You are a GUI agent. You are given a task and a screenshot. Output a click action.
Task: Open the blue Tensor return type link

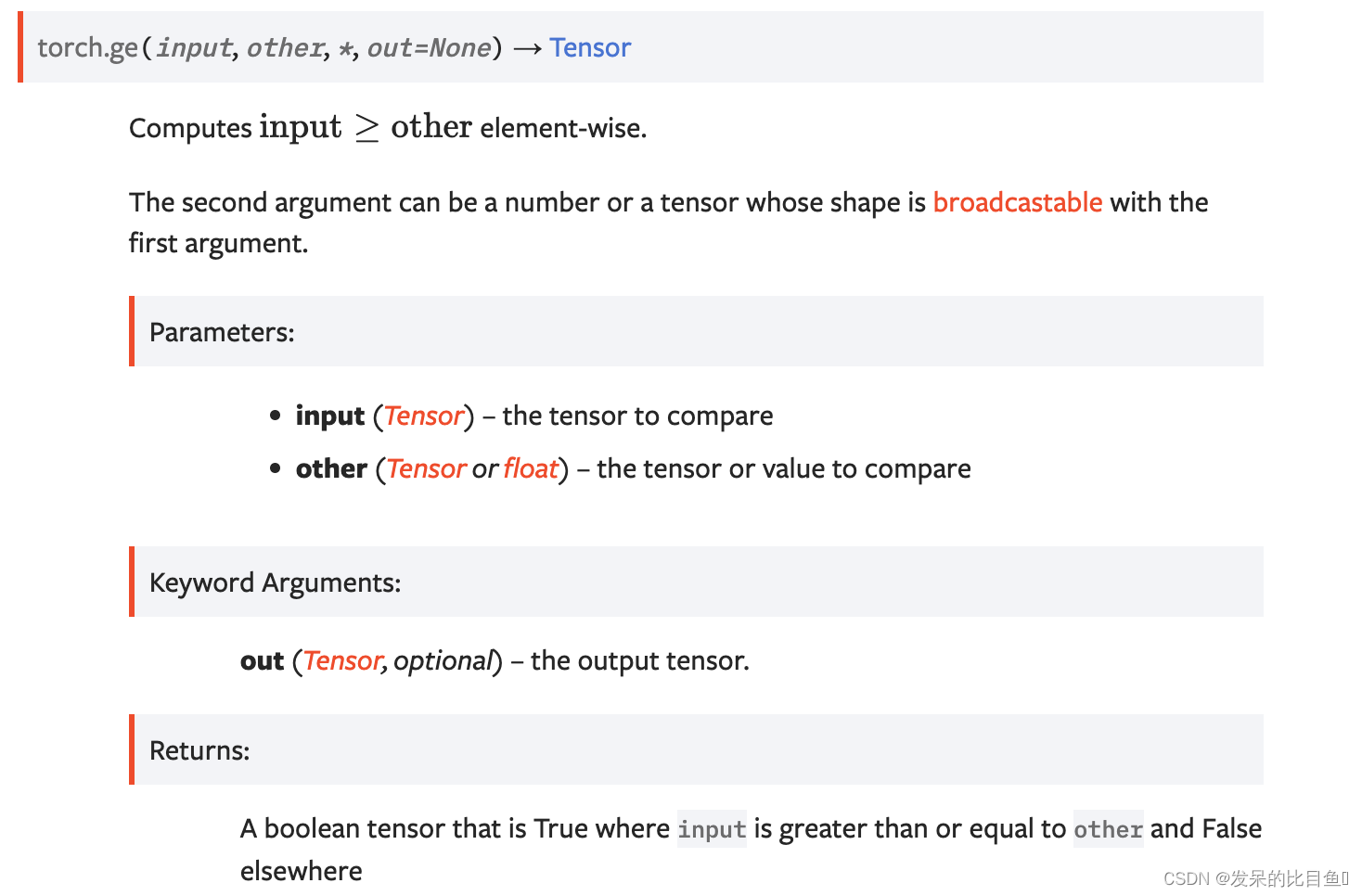pos(590,47)
